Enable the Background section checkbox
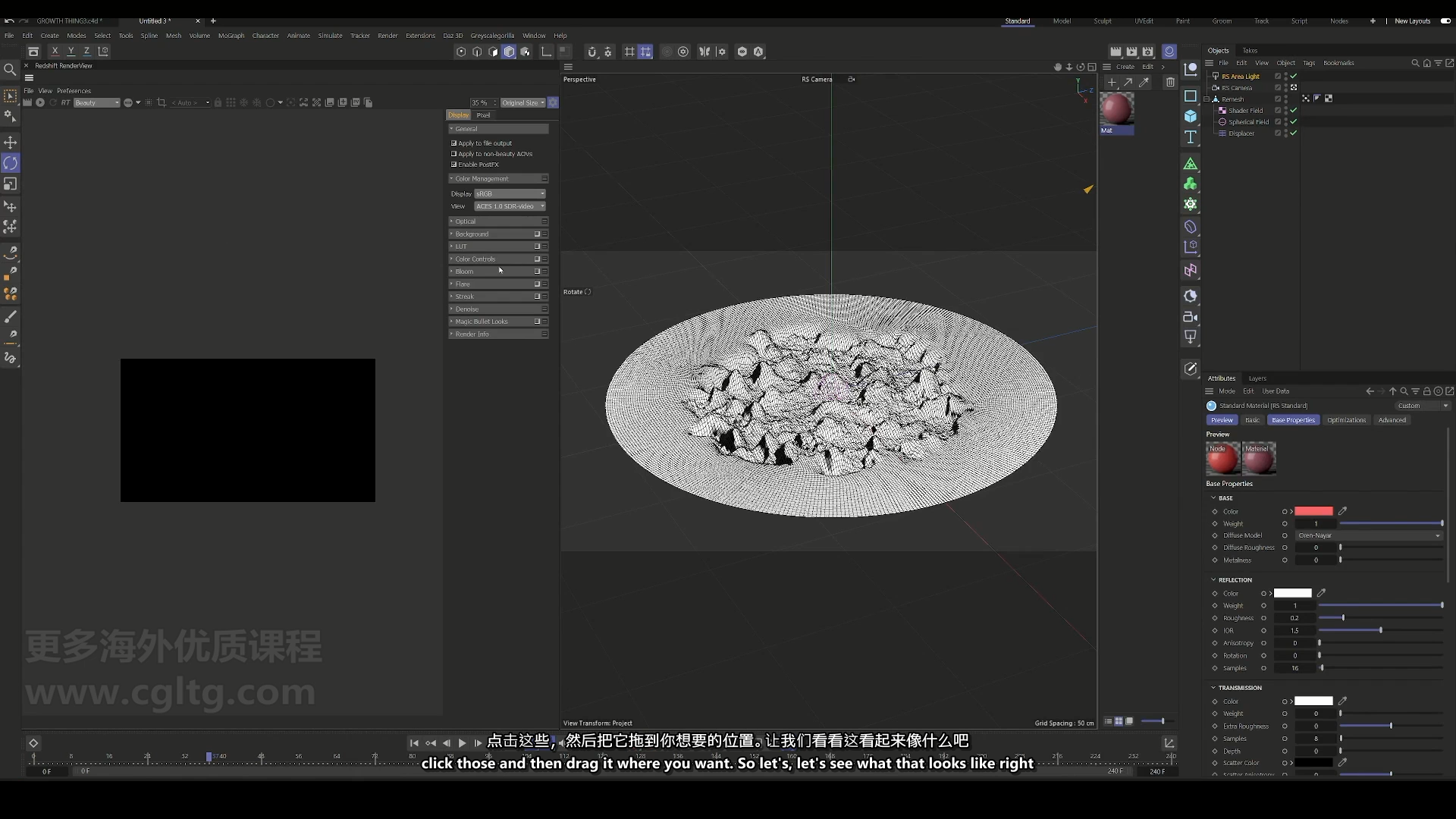 pos(537,234)
